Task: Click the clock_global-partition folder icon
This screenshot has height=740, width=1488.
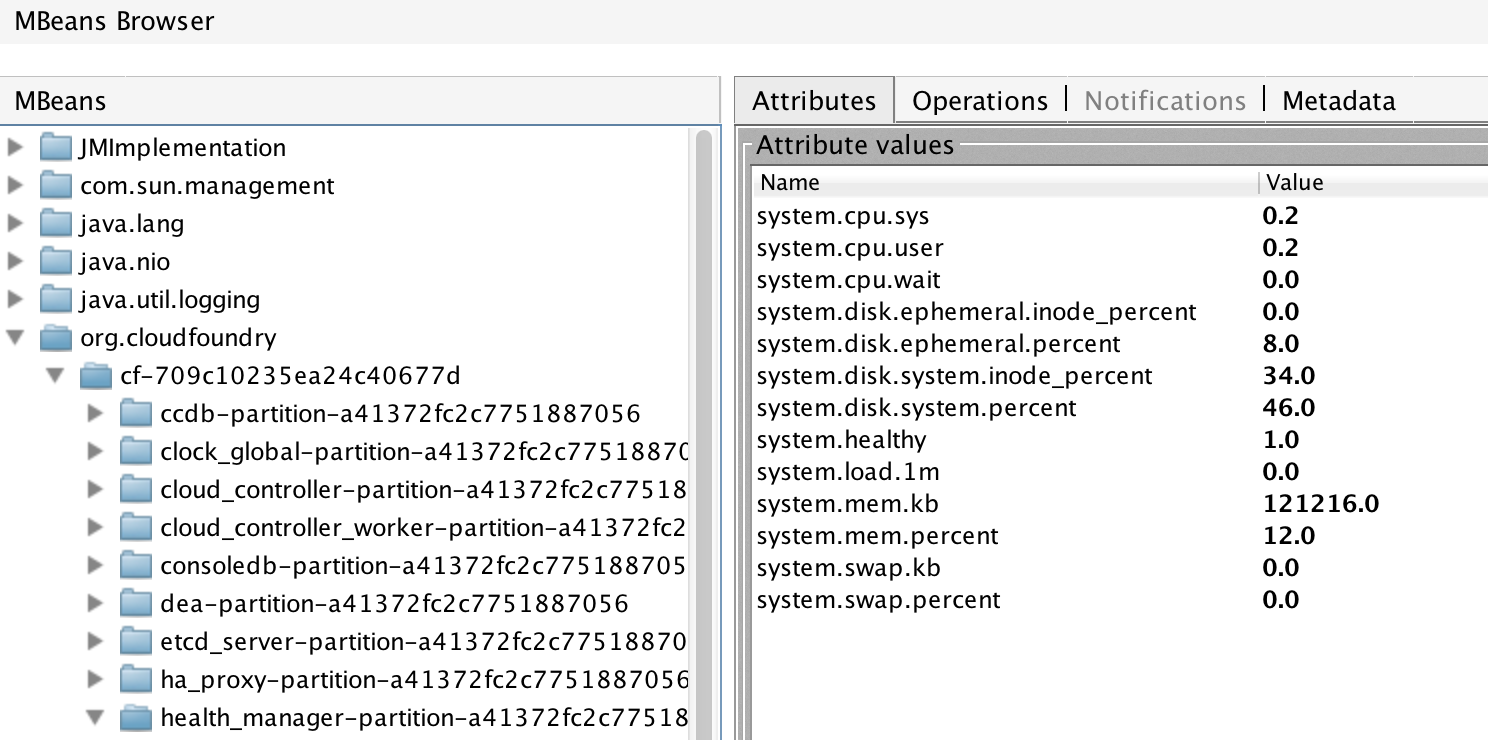Action: [137, 452]
